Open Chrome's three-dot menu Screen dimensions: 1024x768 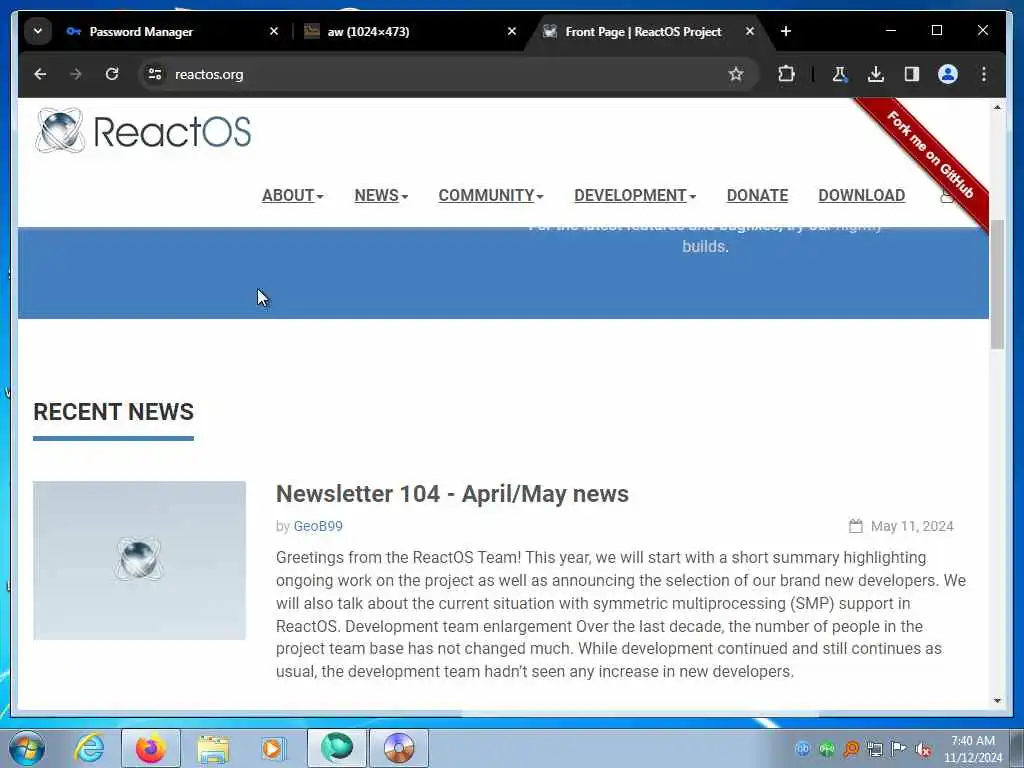pyautogui.click(x=984, y=74)
